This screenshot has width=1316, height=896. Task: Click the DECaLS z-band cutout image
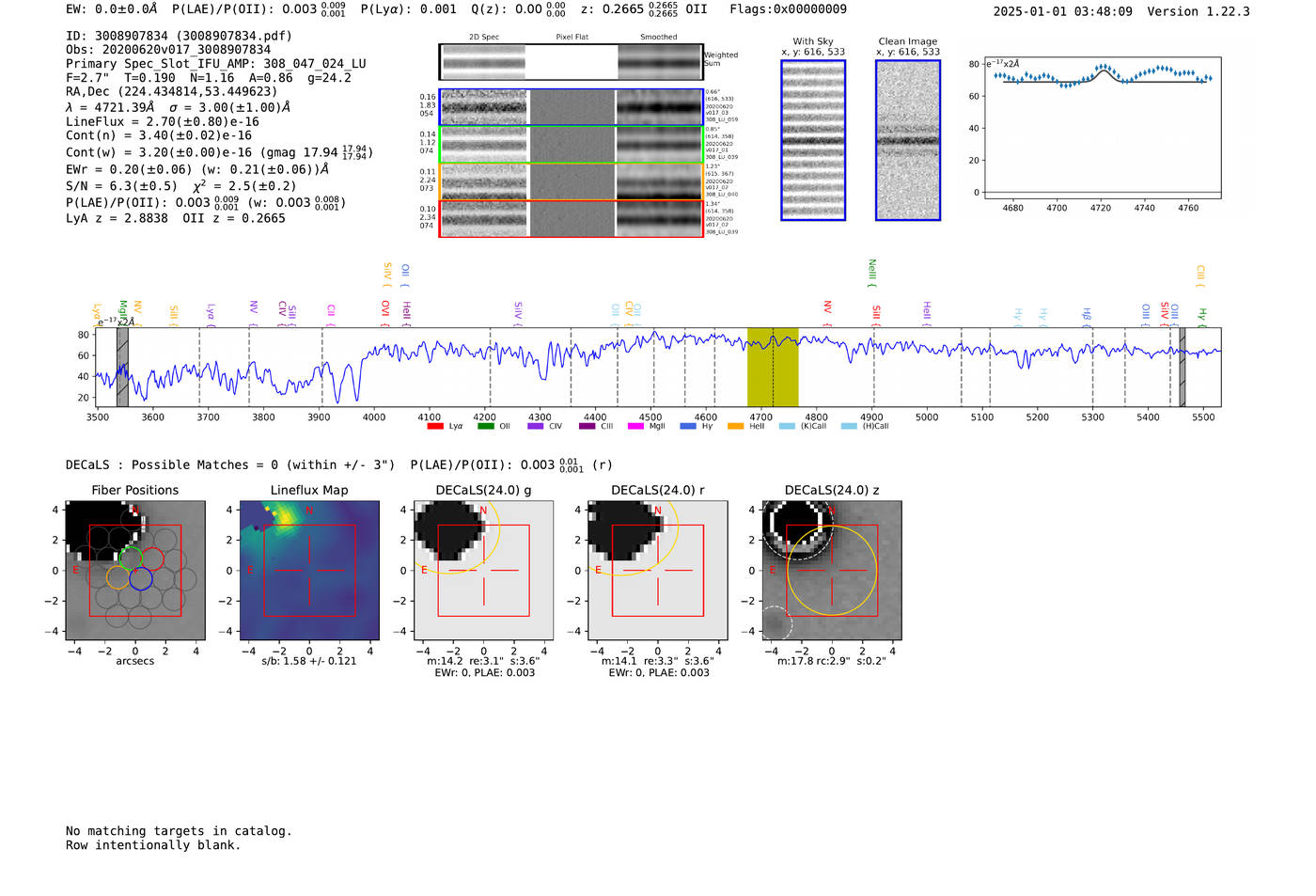(832, 571)
